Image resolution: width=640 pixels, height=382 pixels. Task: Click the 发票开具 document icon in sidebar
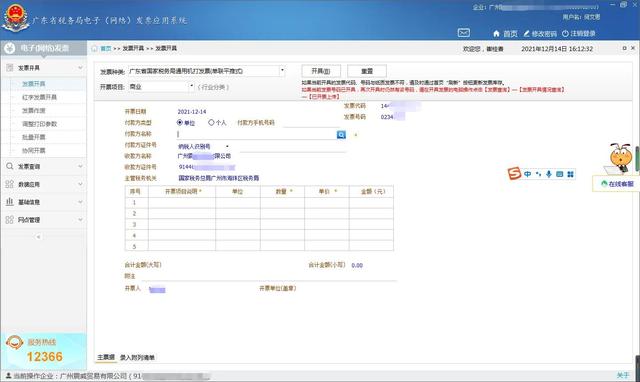coord(10,68)
